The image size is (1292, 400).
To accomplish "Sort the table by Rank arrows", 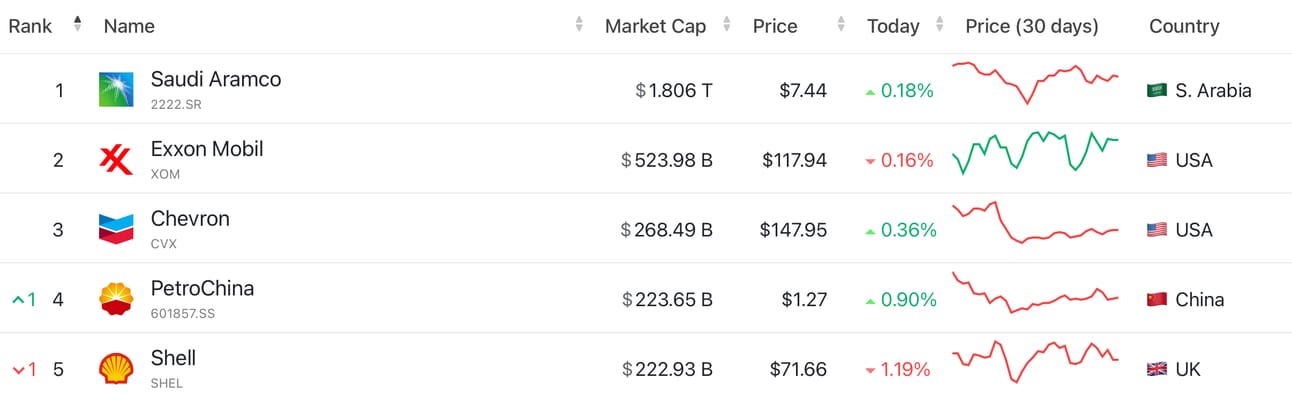I will coord(78,25).
